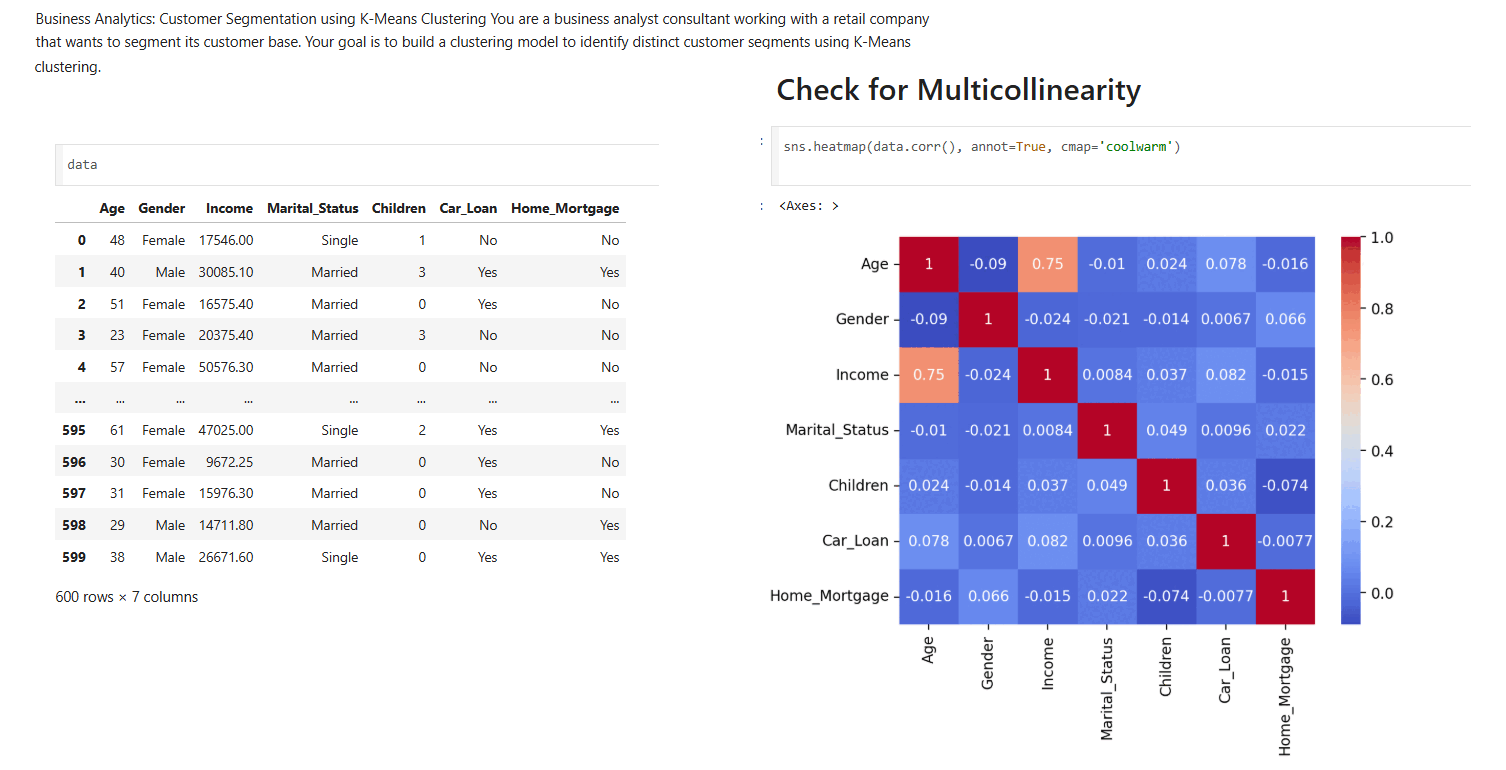The height and width of the screenshot is (770, 1506).
Task: Click the Children label on heatmap x-axis
Action: click(1166, 667)
